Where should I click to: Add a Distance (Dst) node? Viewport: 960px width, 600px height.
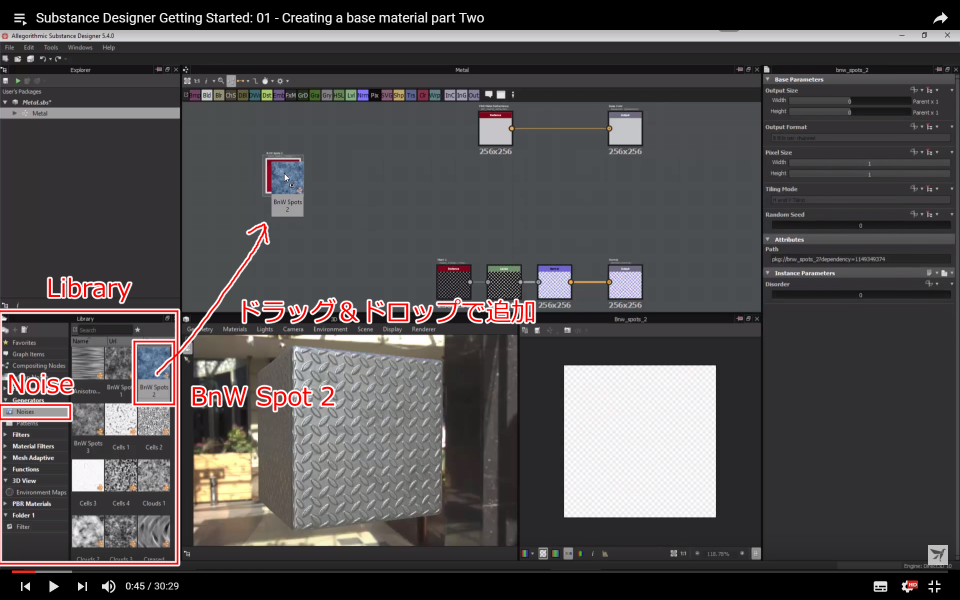(267, 96)
